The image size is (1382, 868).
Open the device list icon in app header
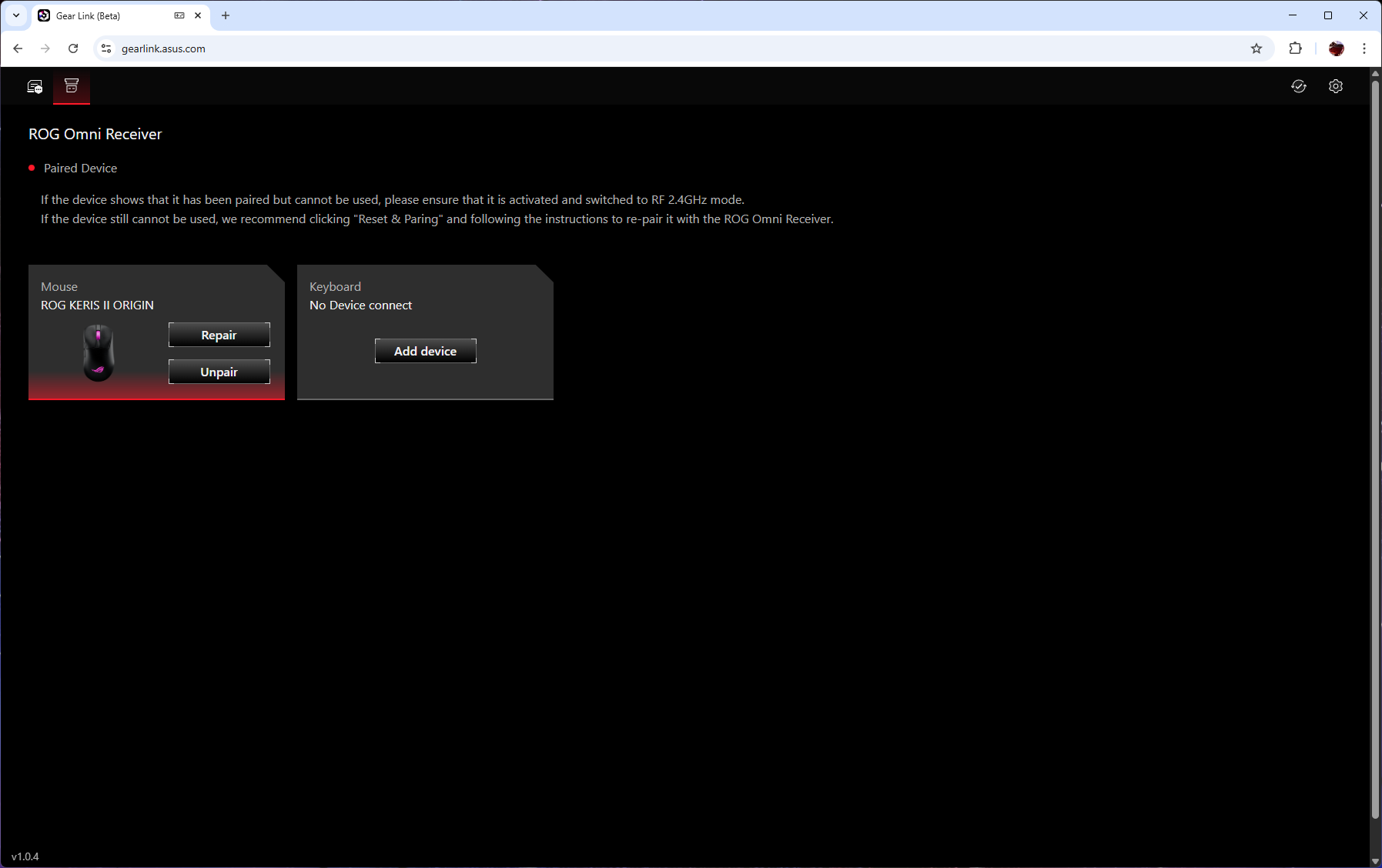pos(35,86)
